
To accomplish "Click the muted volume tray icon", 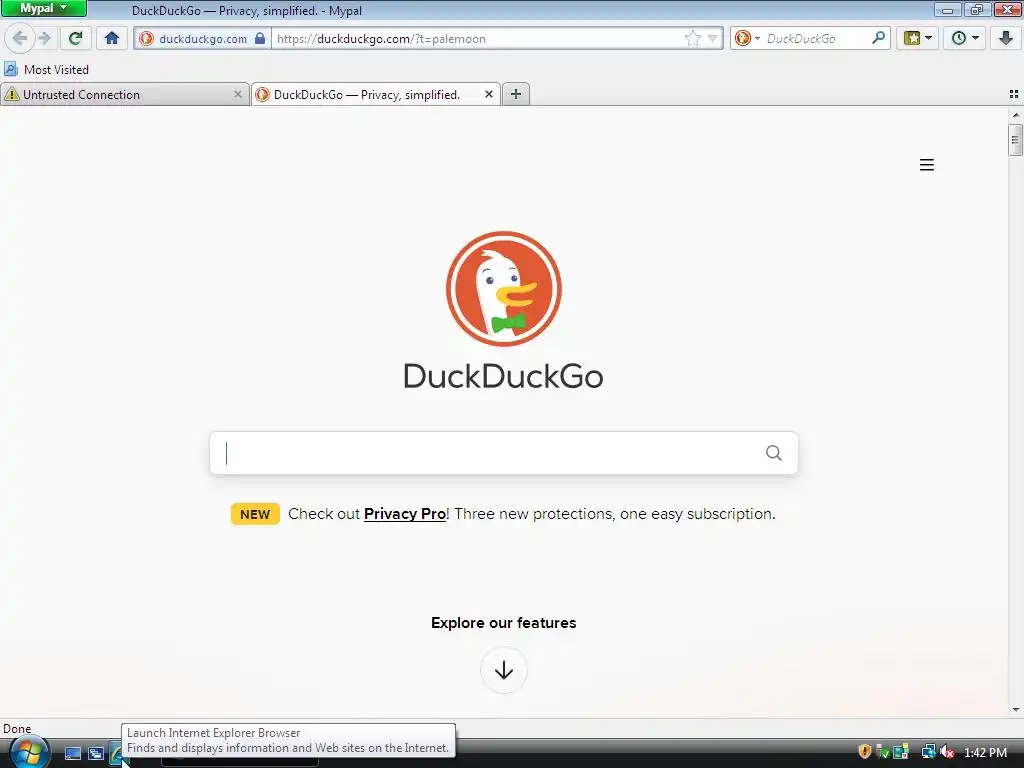I will (947, 752).
